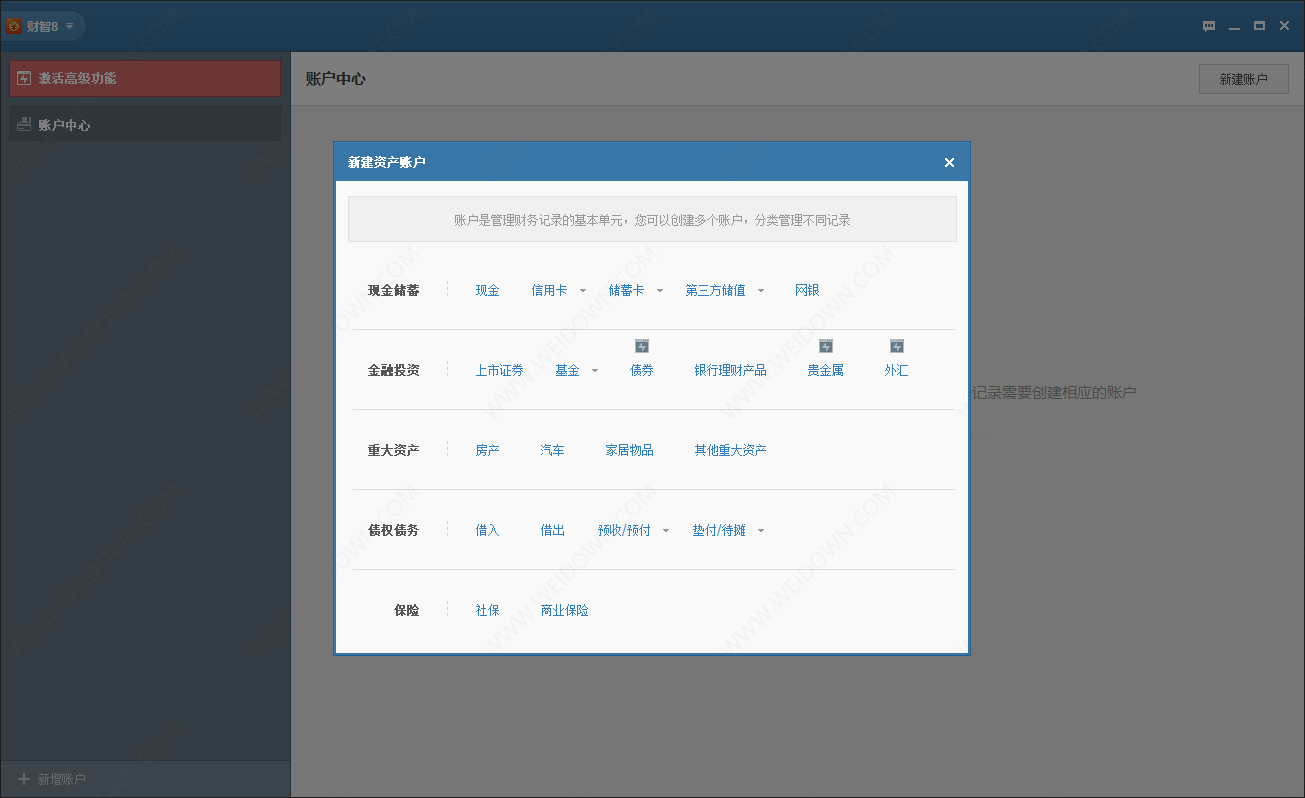
Task: Choose the 外汇 account type
Action: click(x=896, y=370)
